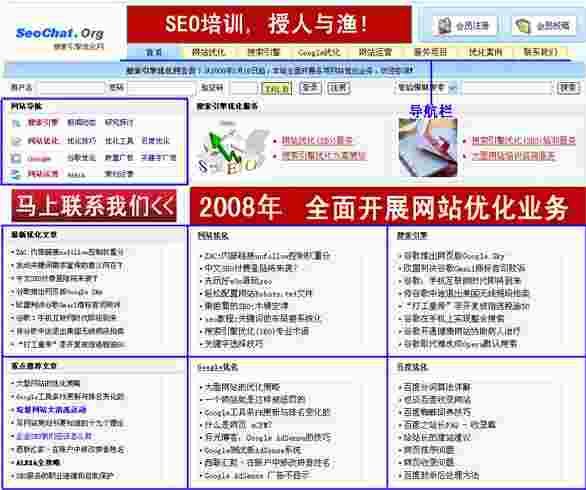Click the icon beside 网站优化 in site navigation

(x=16, y=141)
